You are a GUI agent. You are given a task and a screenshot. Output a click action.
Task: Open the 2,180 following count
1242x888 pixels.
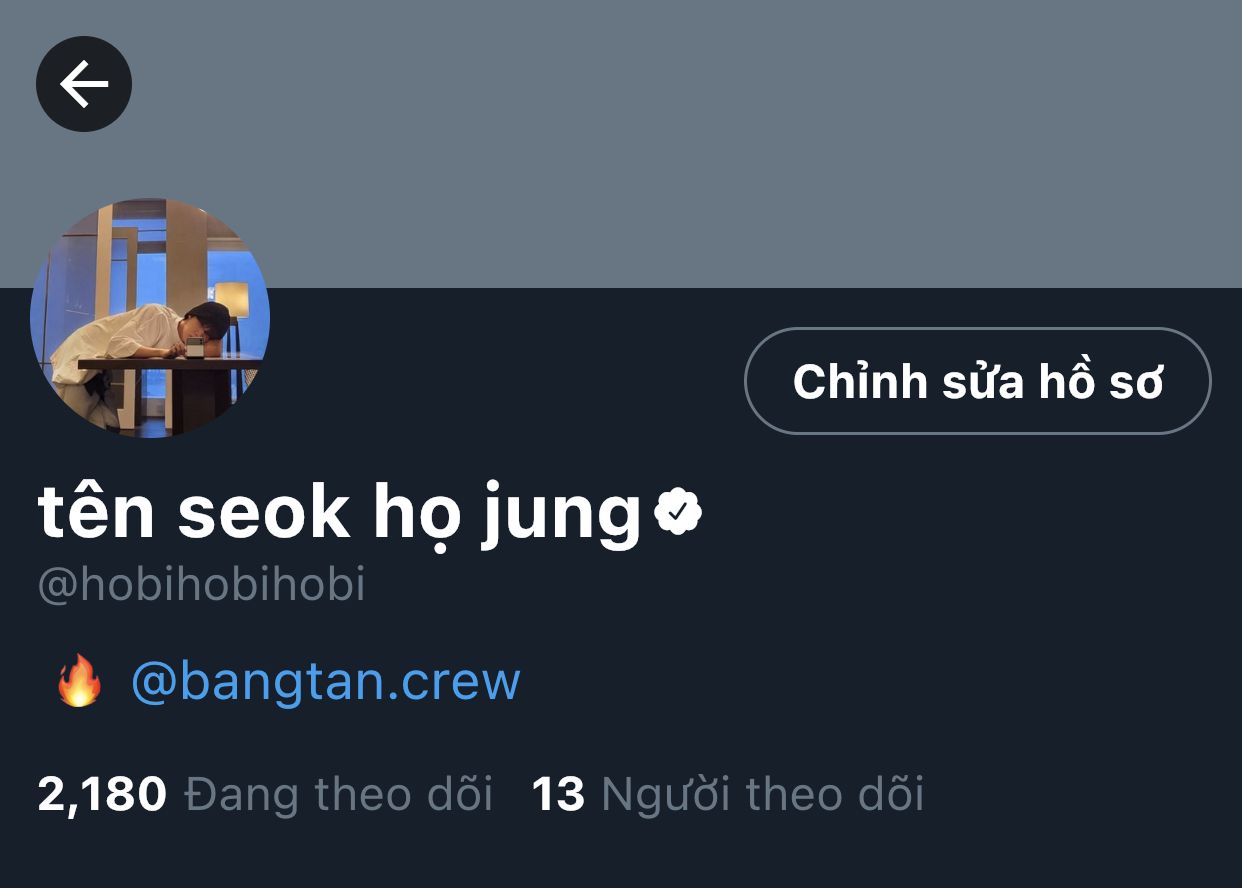102,795
